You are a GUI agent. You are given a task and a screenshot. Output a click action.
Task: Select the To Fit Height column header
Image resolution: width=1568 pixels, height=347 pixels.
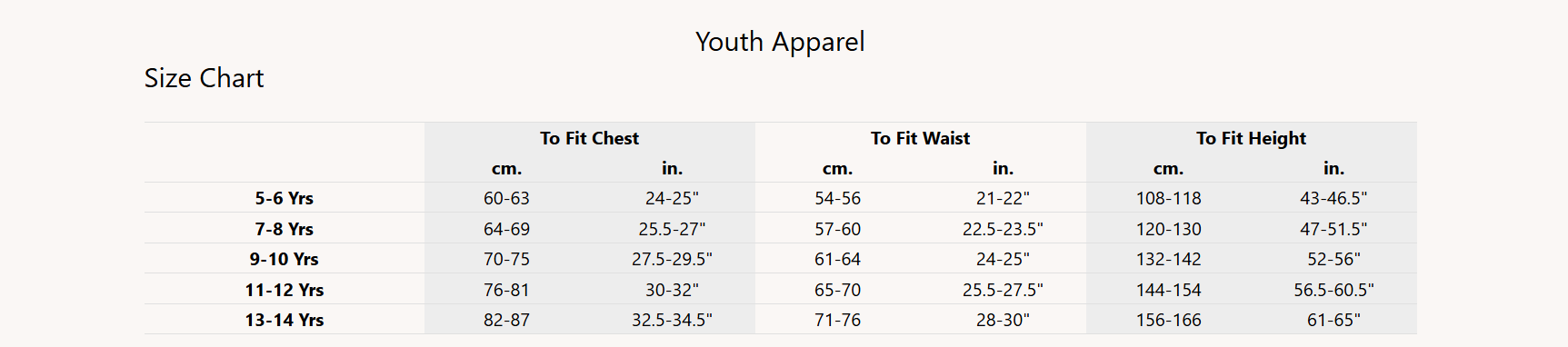pos(1251,138)
